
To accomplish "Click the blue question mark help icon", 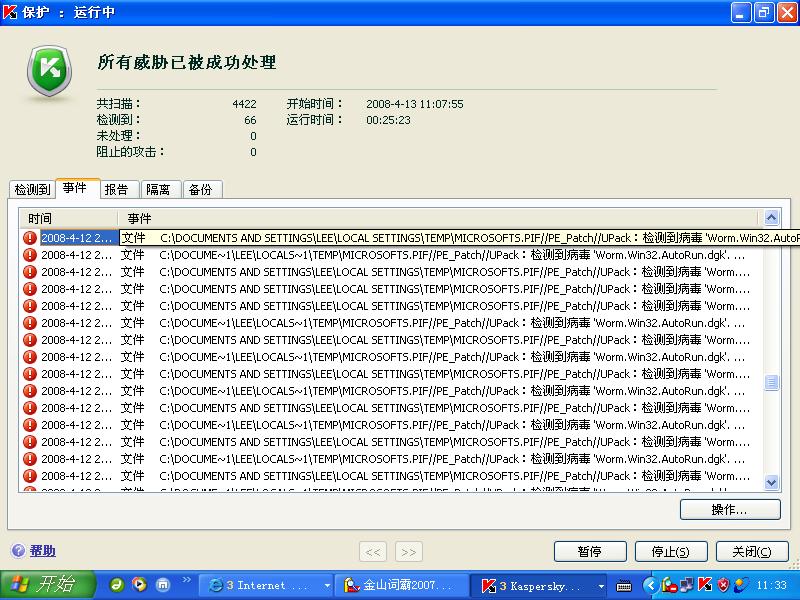I will coord(18,551).
